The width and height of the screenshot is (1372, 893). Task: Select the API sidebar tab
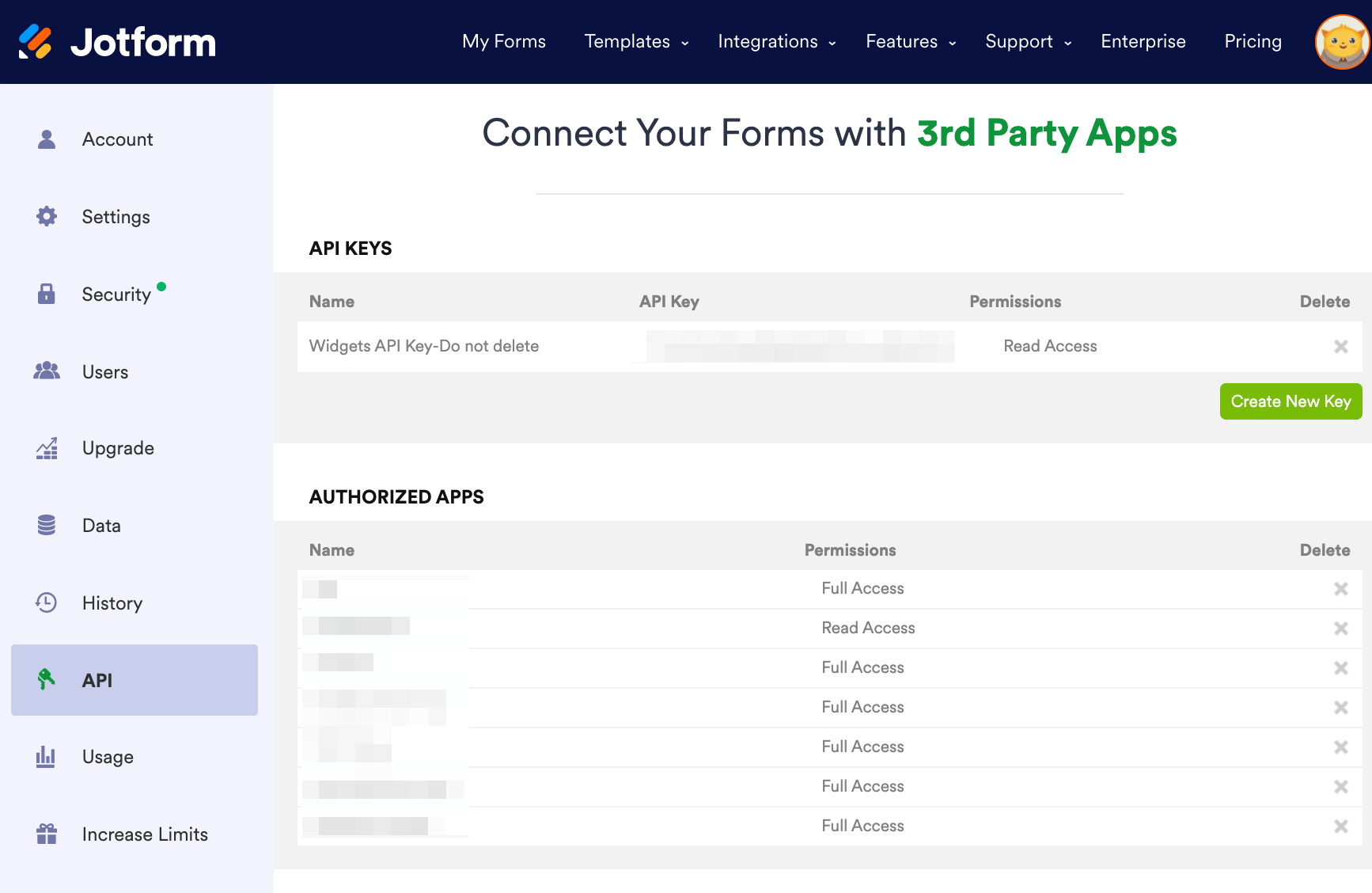[x=135, y=680]
